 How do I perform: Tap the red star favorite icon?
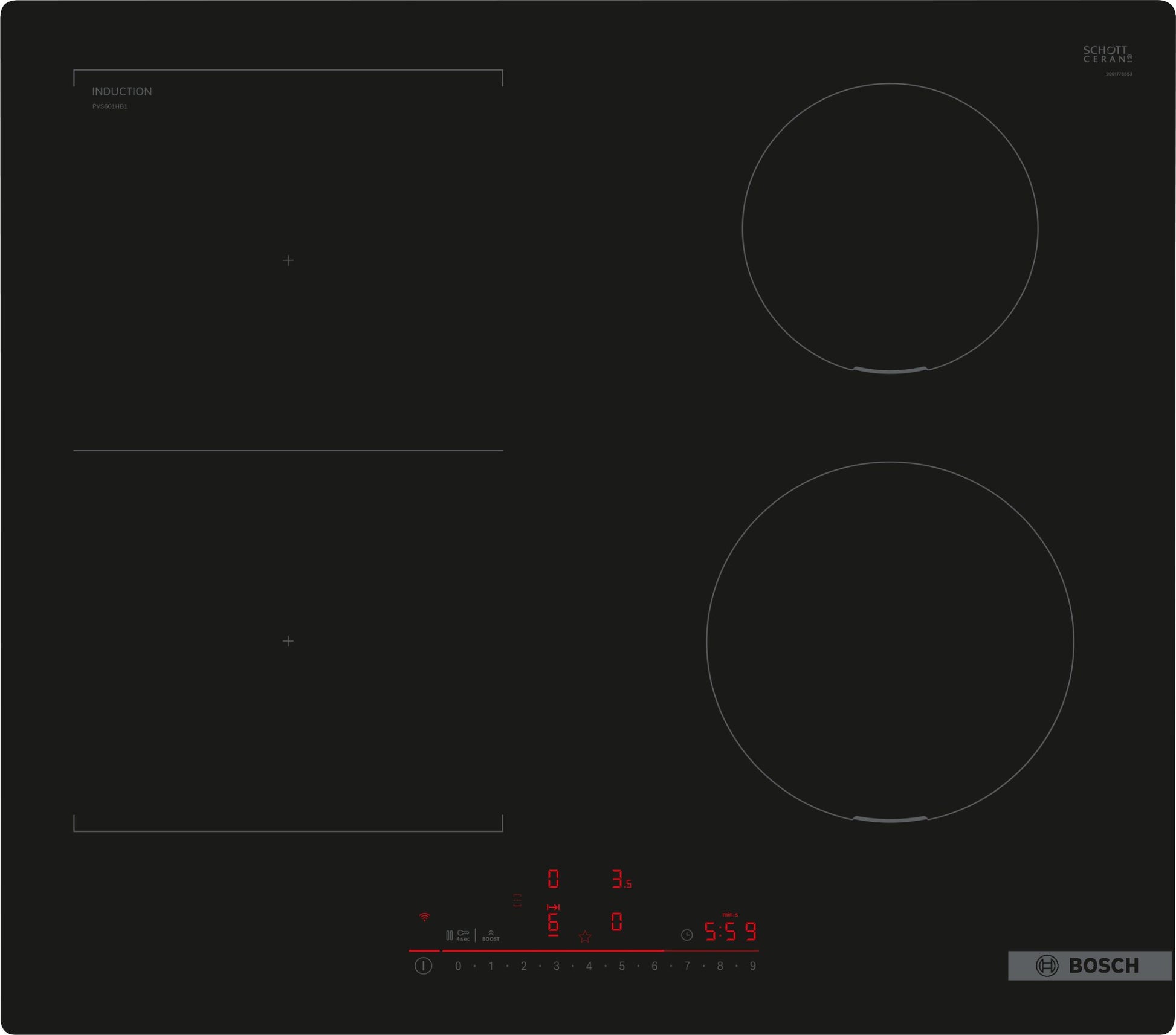pyautogui.click(x=584, y=937)
